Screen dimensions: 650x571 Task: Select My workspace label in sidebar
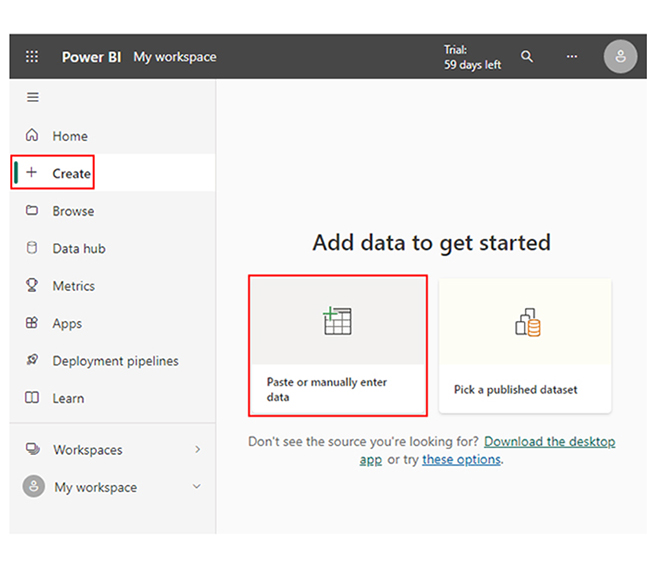click(95, 487)
